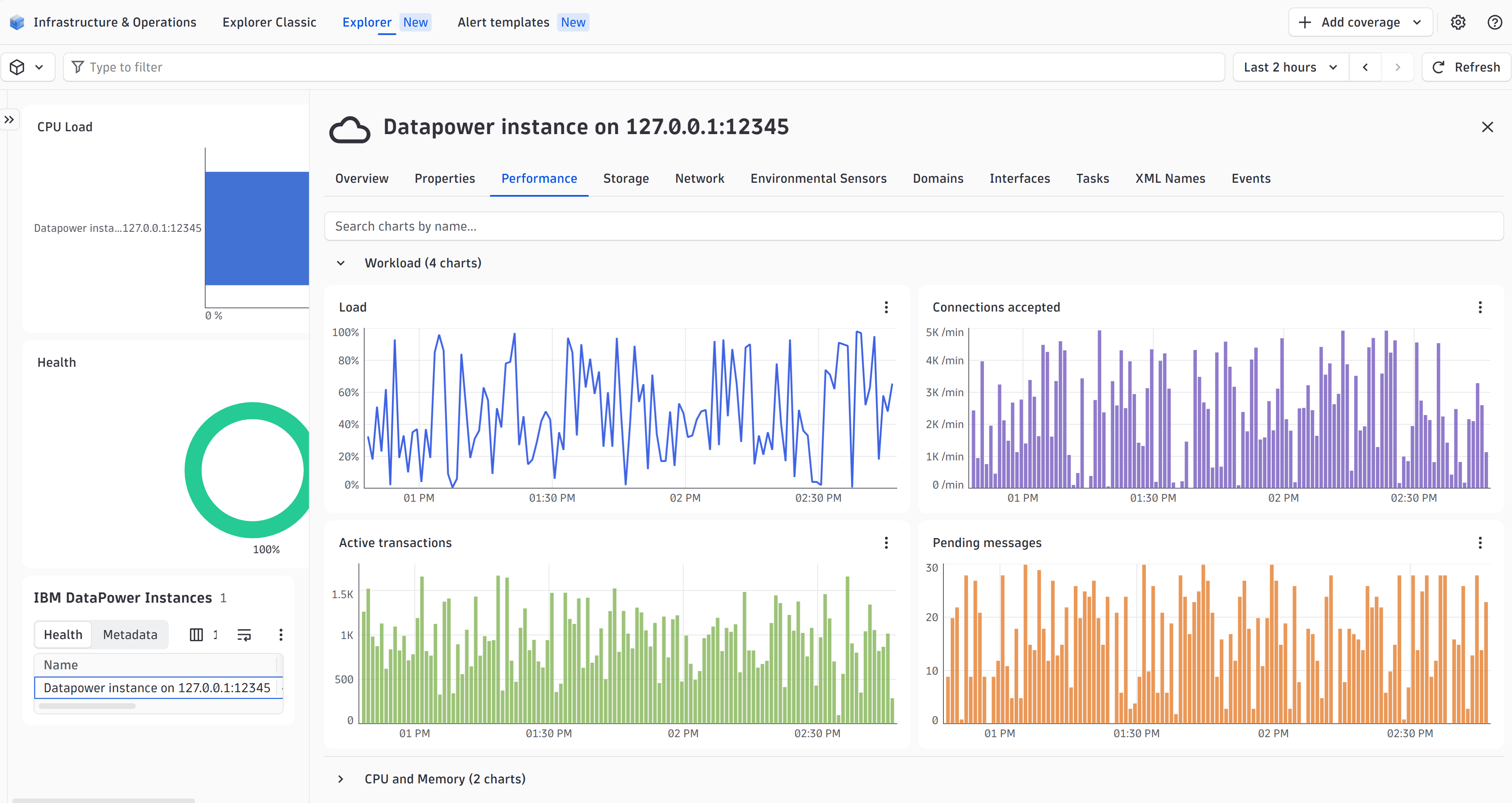The width and height of the screenshot is (1512, 803).
Task: Open the Domains tab
Action: pyautogui.click(x=937, y=178)
